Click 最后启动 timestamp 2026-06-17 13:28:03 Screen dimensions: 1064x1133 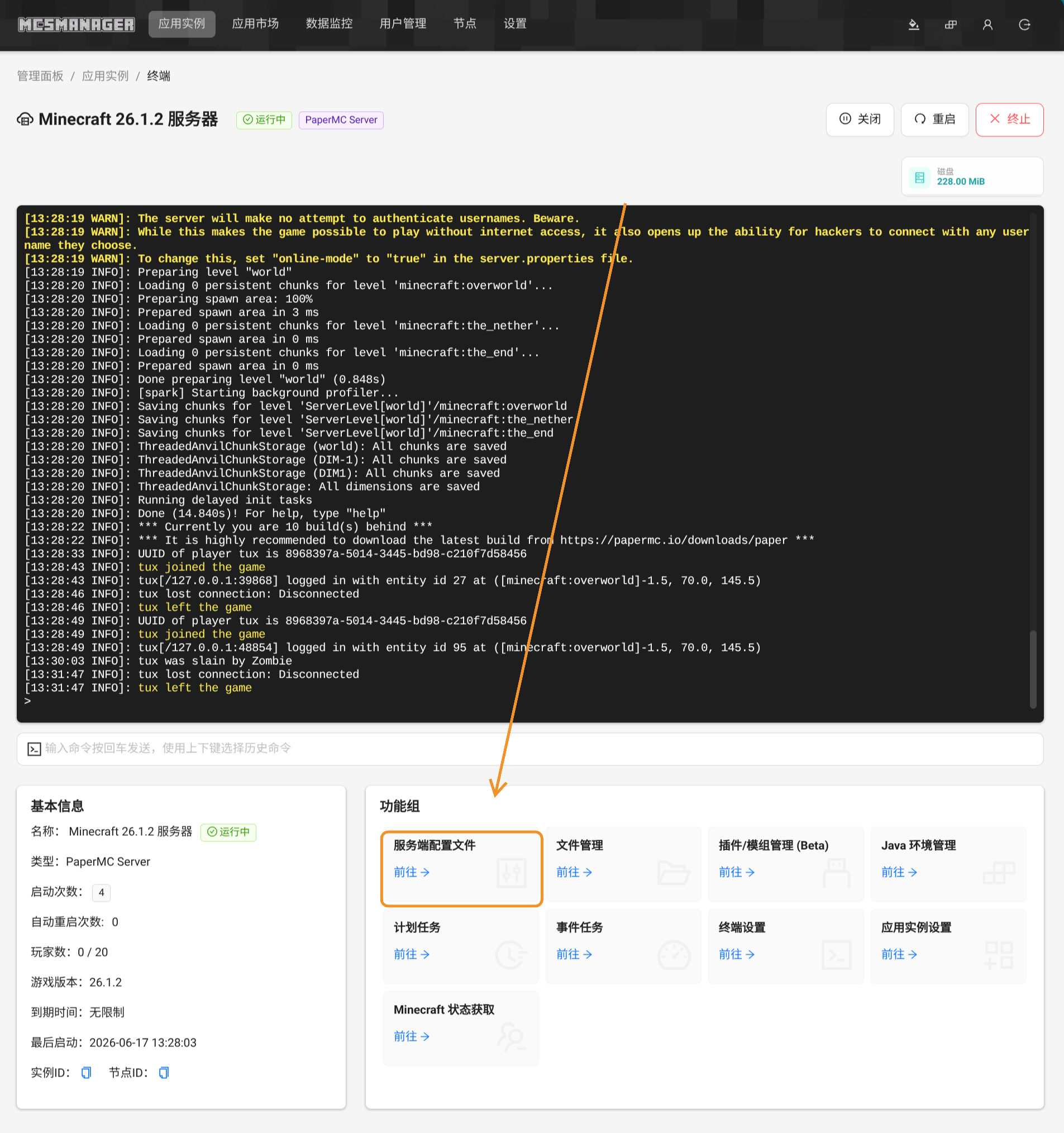[x=142, y=1043]
